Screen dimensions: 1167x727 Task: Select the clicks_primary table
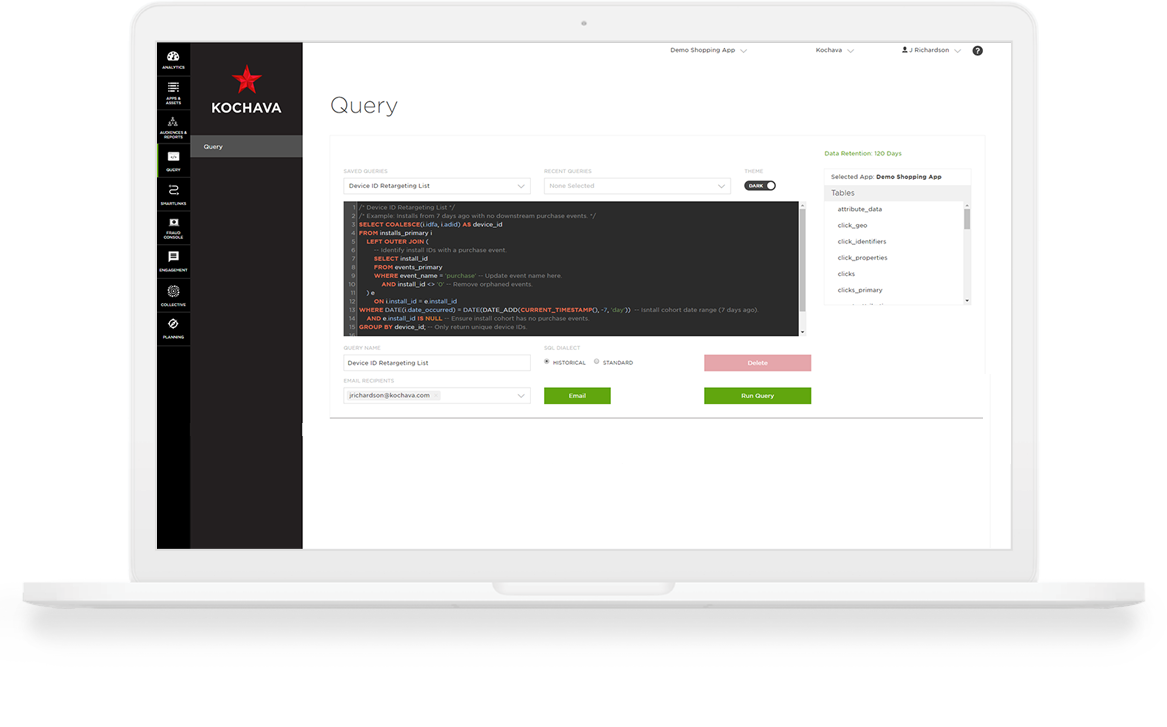[x=860, y=290]
